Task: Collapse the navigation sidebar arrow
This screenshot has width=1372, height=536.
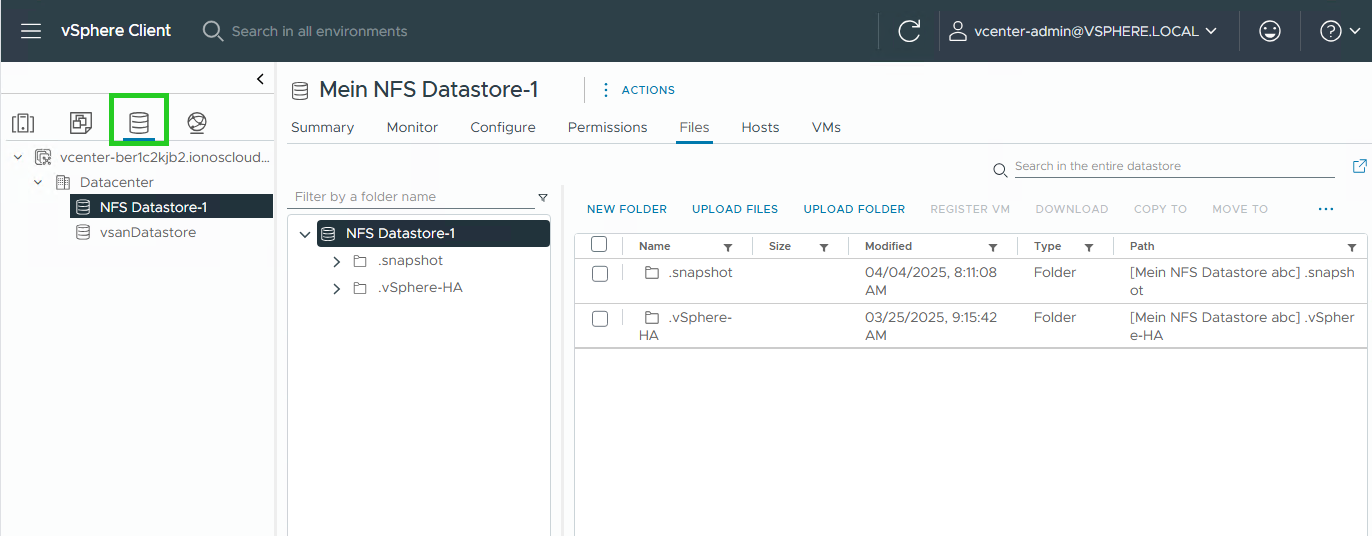Action: [x=260, y=79]
